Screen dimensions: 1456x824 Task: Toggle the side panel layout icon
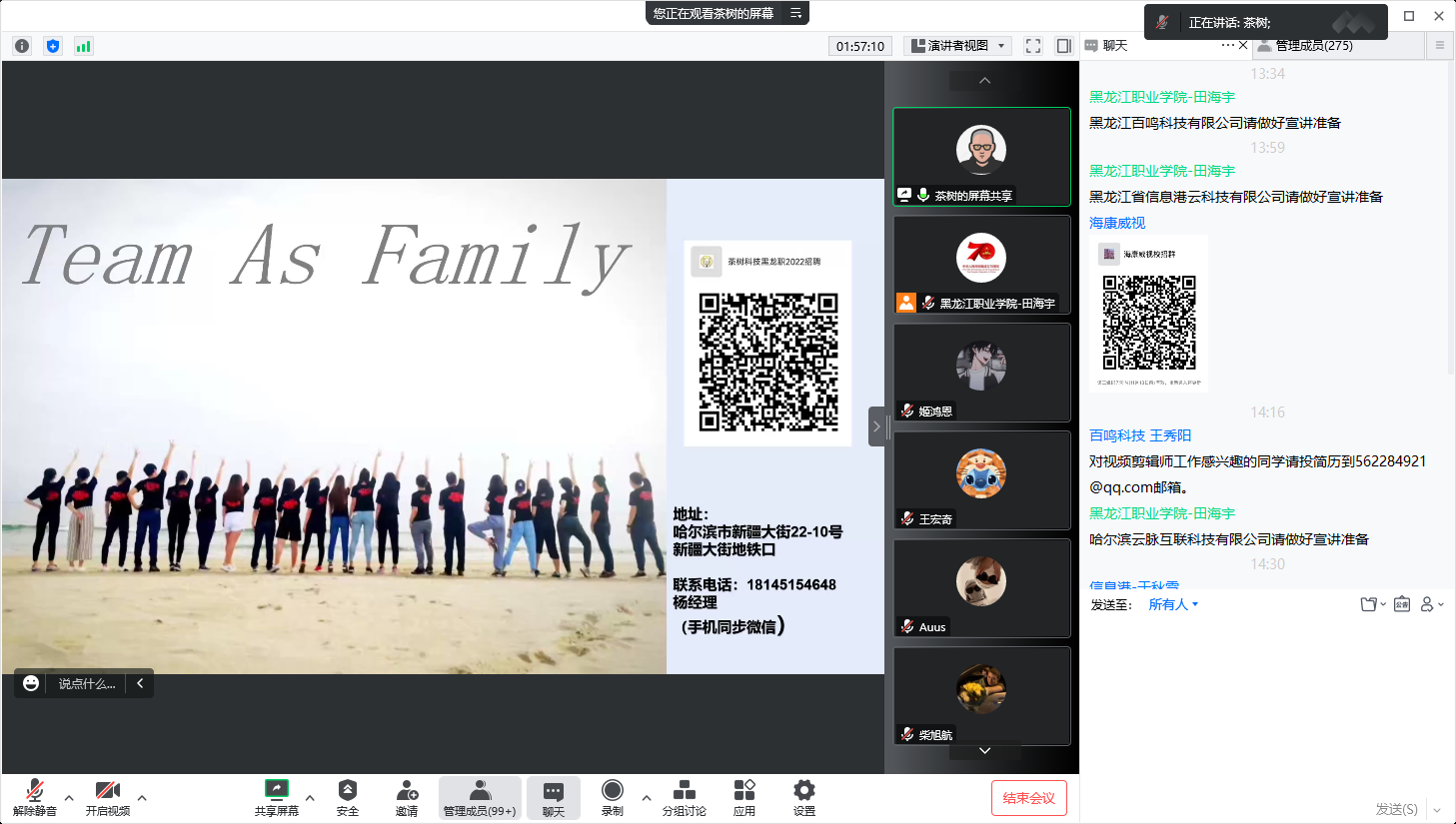1063,46
